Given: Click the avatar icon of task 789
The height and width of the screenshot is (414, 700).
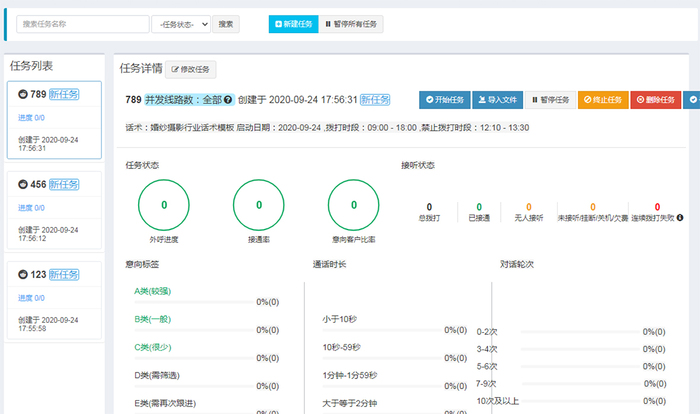Looking at the screenshot, I should (23, 94).
